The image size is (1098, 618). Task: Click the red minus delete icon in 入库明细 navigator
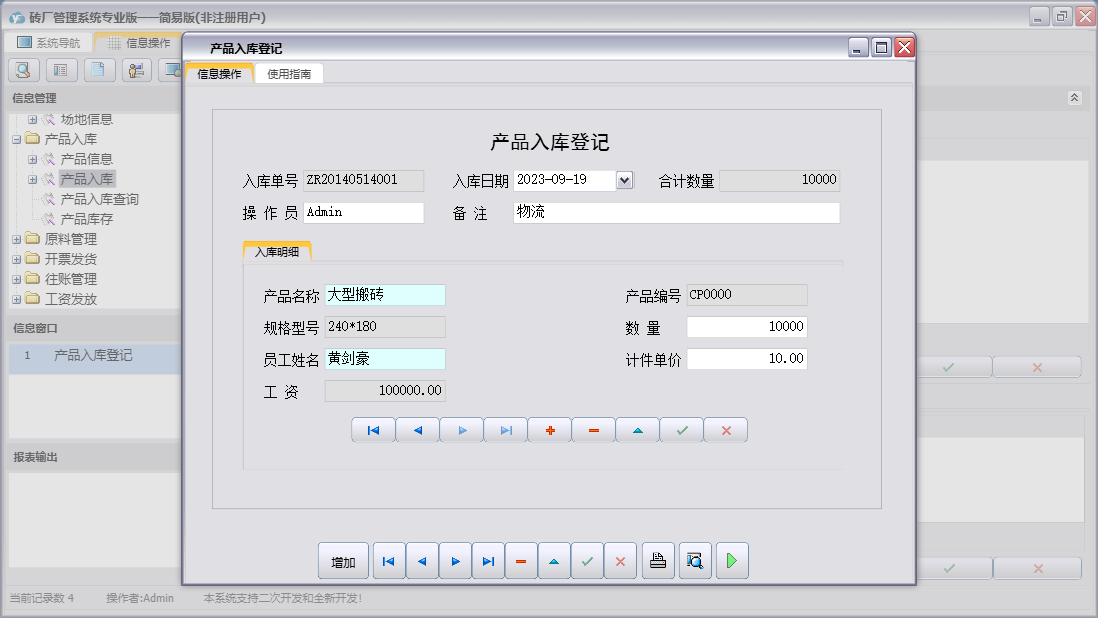593,429
